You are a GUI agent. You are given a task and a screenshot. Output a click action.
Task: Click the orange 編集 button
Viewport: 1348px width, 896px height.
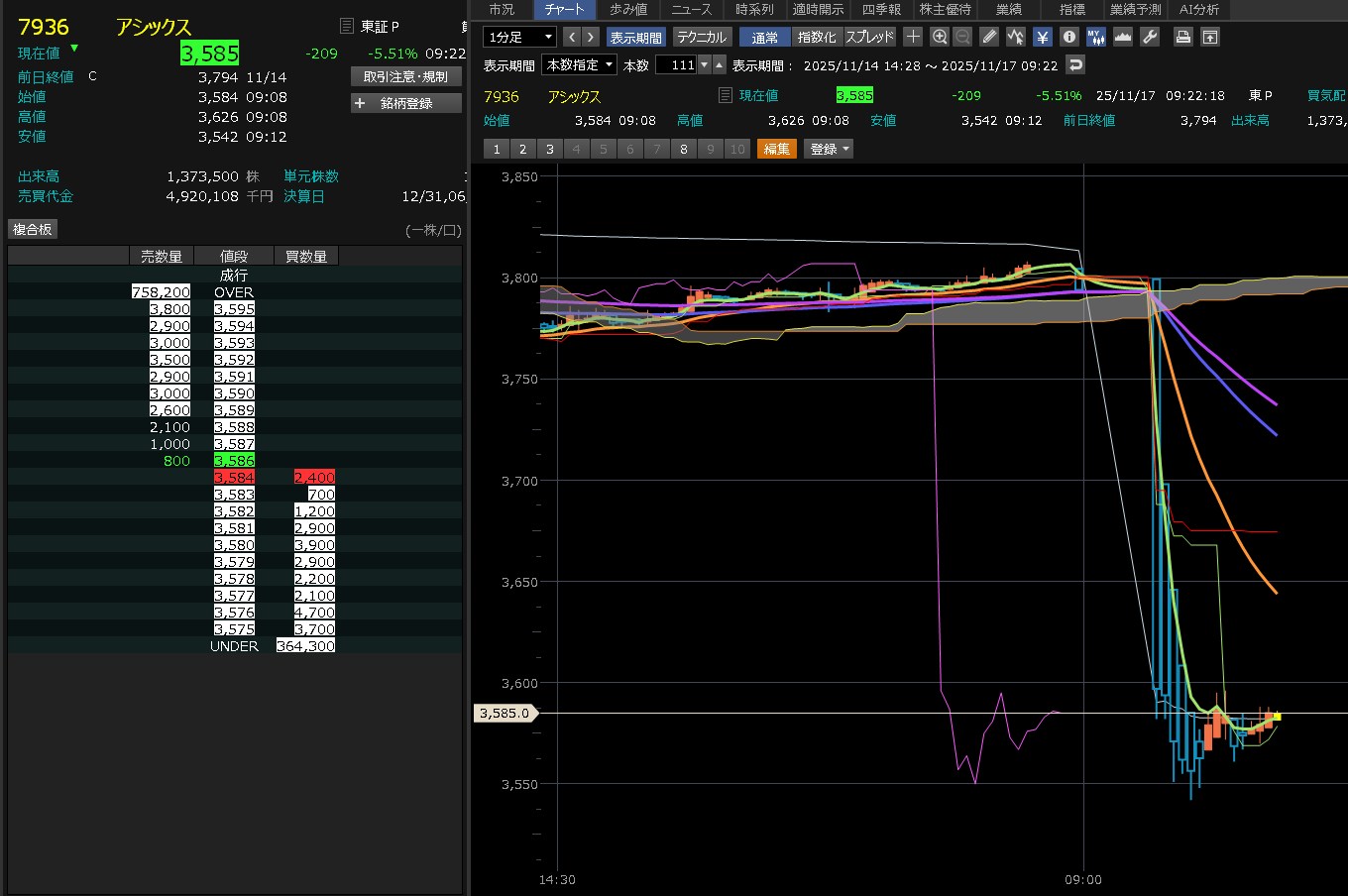tap(777, 149)
